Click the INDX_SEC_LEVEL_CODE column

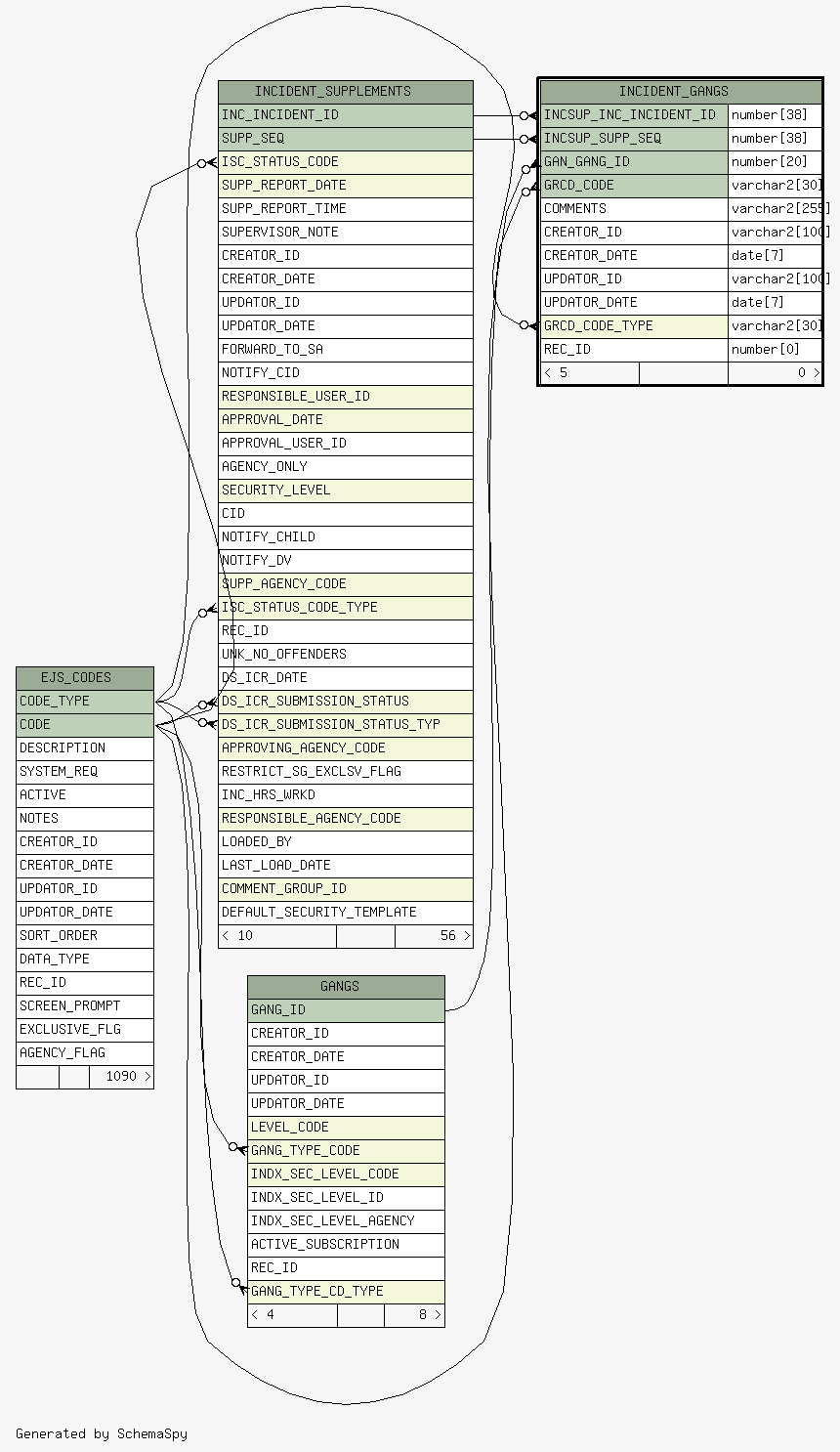[346, 1174]
